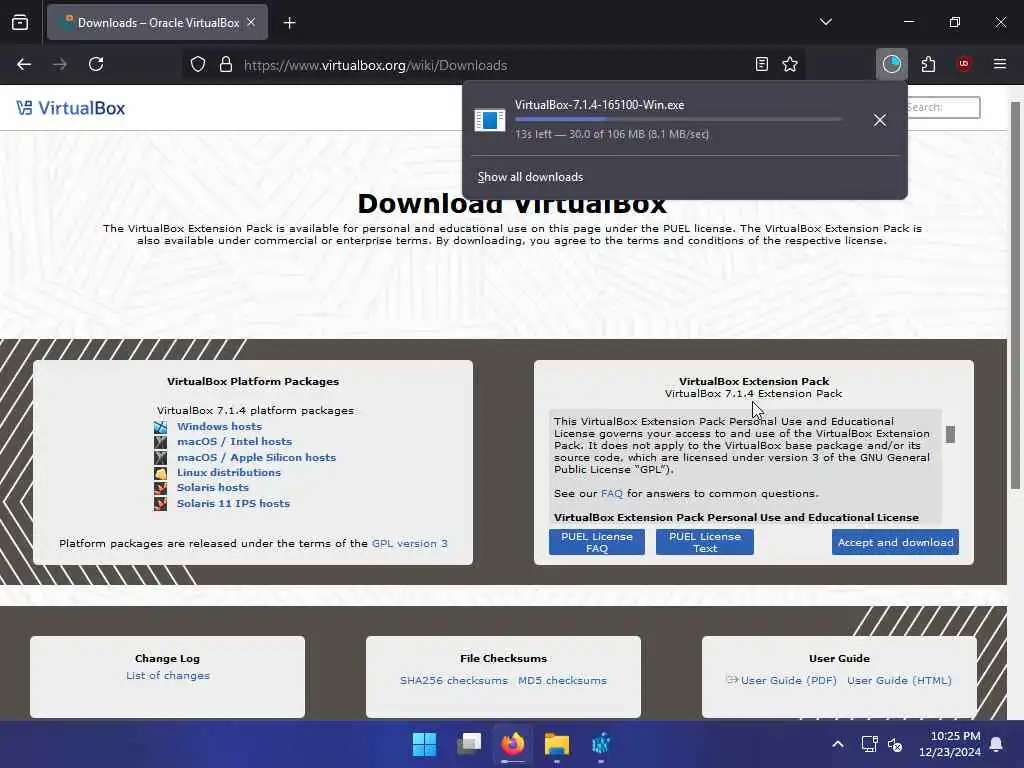Open the Solaris 11 IPS hosts link
Screen dimensions: 1024x768
tap(233, 504)
